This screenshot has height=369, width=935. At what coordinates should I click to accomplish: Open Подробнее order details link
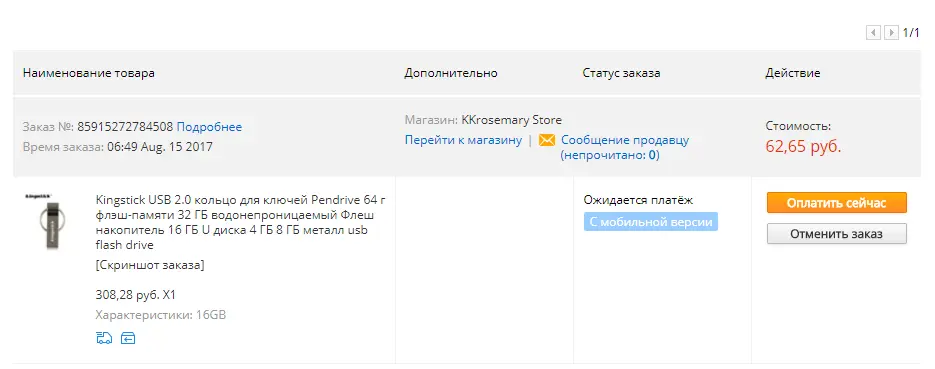[x=209, y=127]
